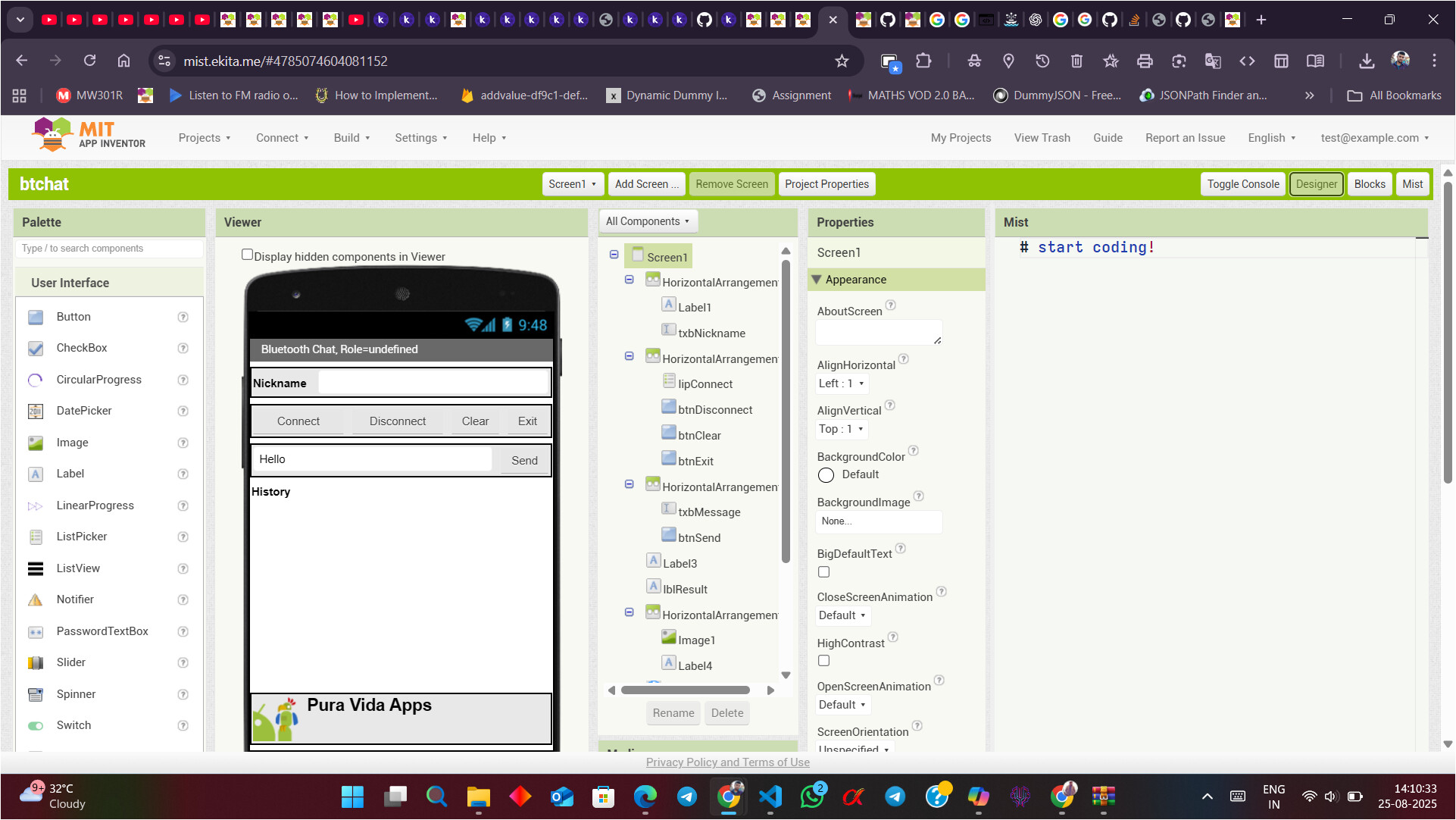
Task: Check the BigDefaultText checkbox
Action: click(x=823, y=572)
